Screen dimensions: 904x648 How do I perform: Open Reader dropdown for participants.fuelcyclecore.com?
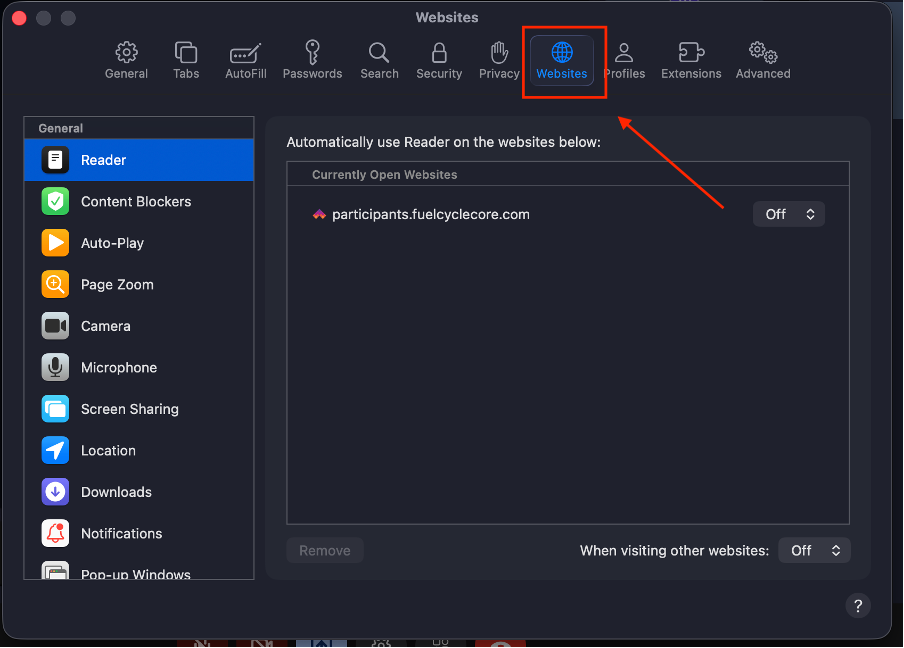(x=788, y=214)
